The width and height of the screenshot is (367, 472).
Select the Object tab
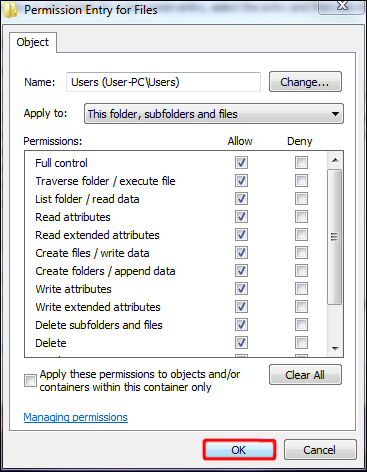tap(33, 42)
